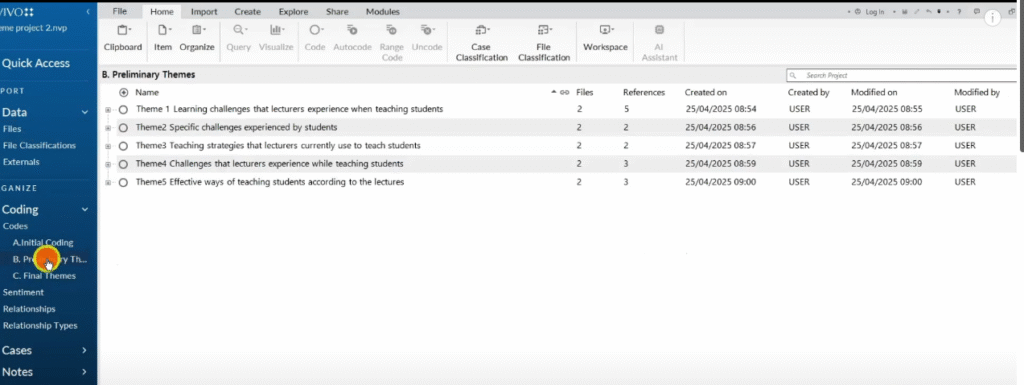The image size is (1024, 385).
Task: Open the Clipboard ribbon group
Action: click(x=123, y=37)
